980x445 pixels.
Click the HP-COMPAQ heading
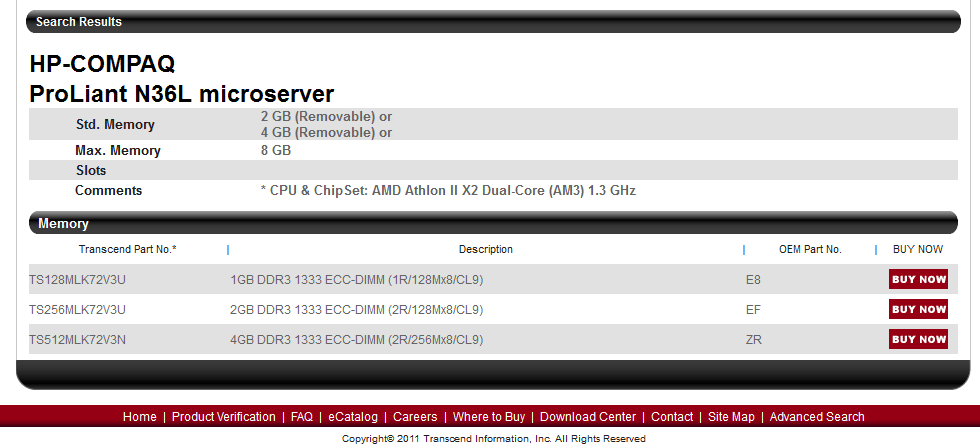tap(102, 64)
